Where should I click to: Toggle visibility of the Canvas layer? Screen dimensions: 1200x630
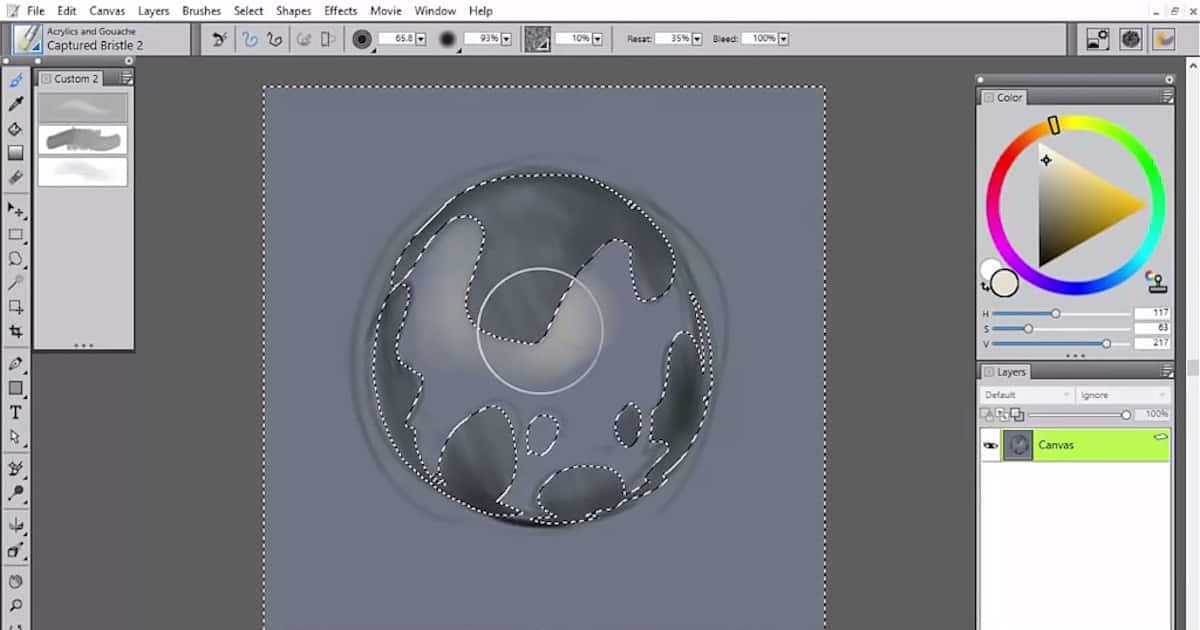pos(991,445)
